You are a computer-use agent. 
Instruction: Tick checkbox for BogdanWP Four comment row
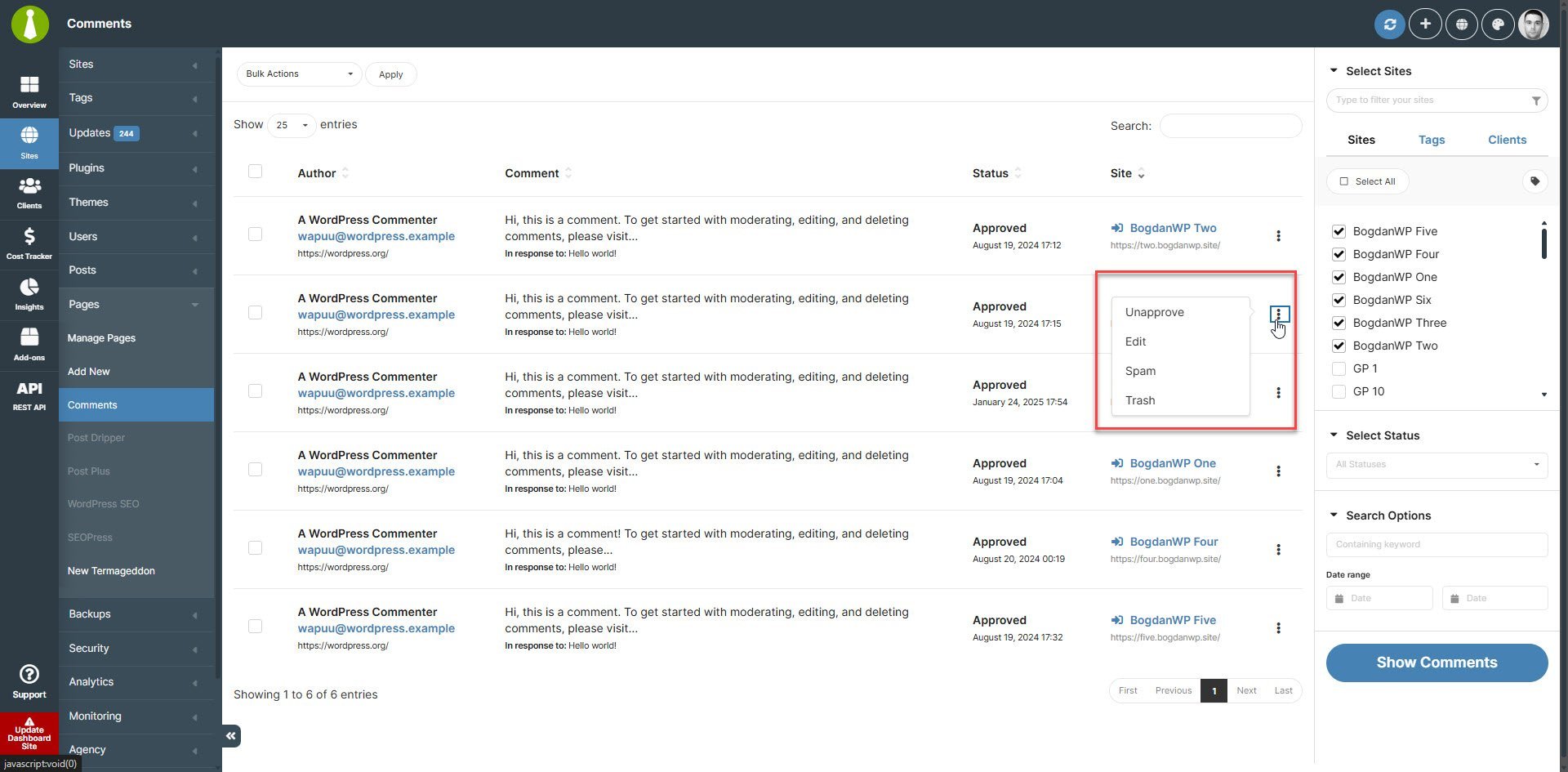(255, 548)
